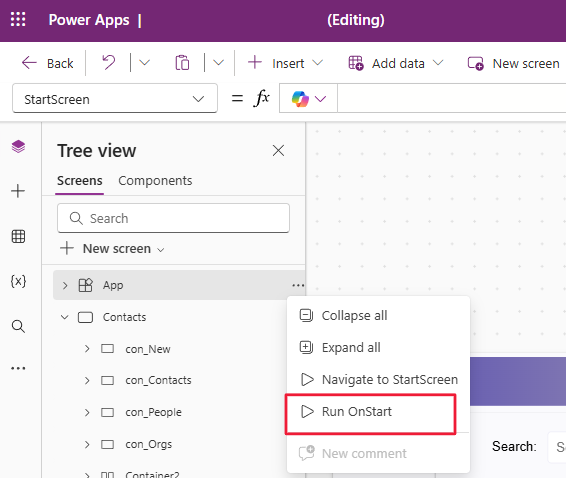566x478 pixels.
Task: Click the Power Apps title
Action: pyautogui.click(x=89, y=20)
